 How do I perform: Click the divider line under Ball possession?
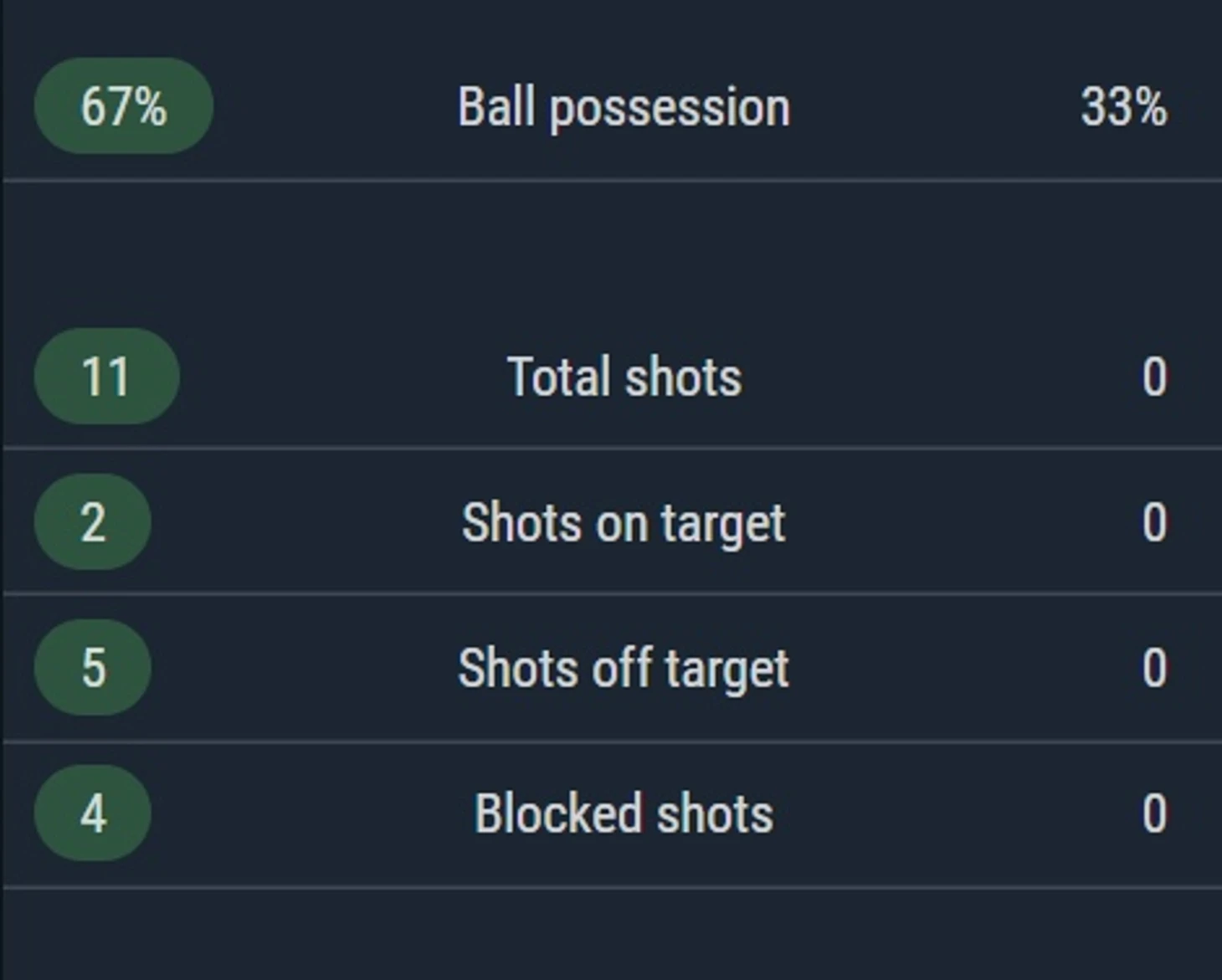611,180
